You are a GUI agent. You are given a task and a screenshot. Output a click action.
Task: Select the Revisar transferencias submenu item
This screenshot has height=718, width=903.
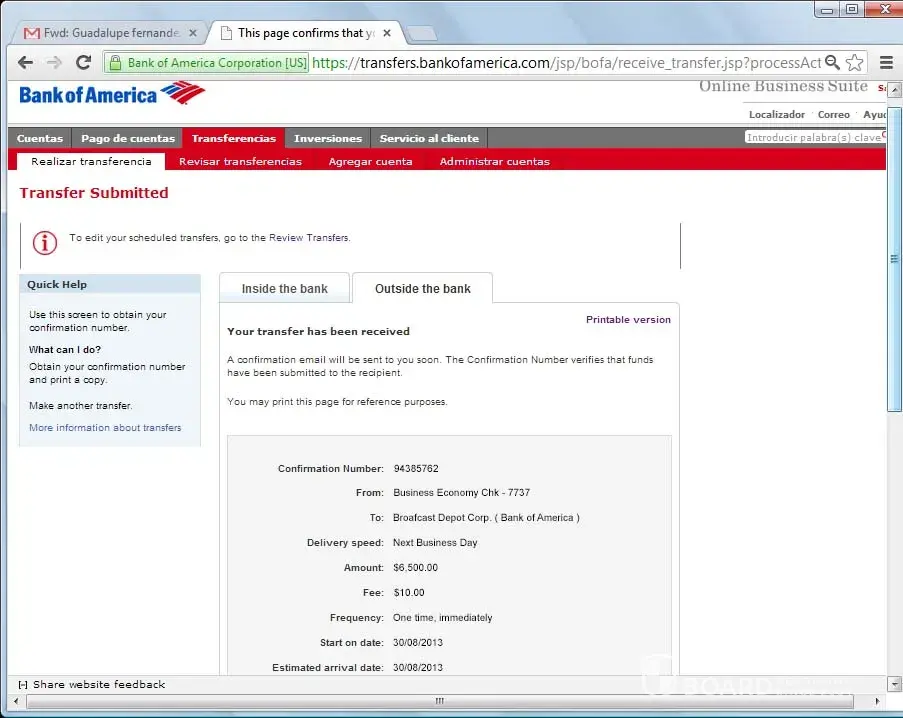pyautogui.click(x=240, y=161)
